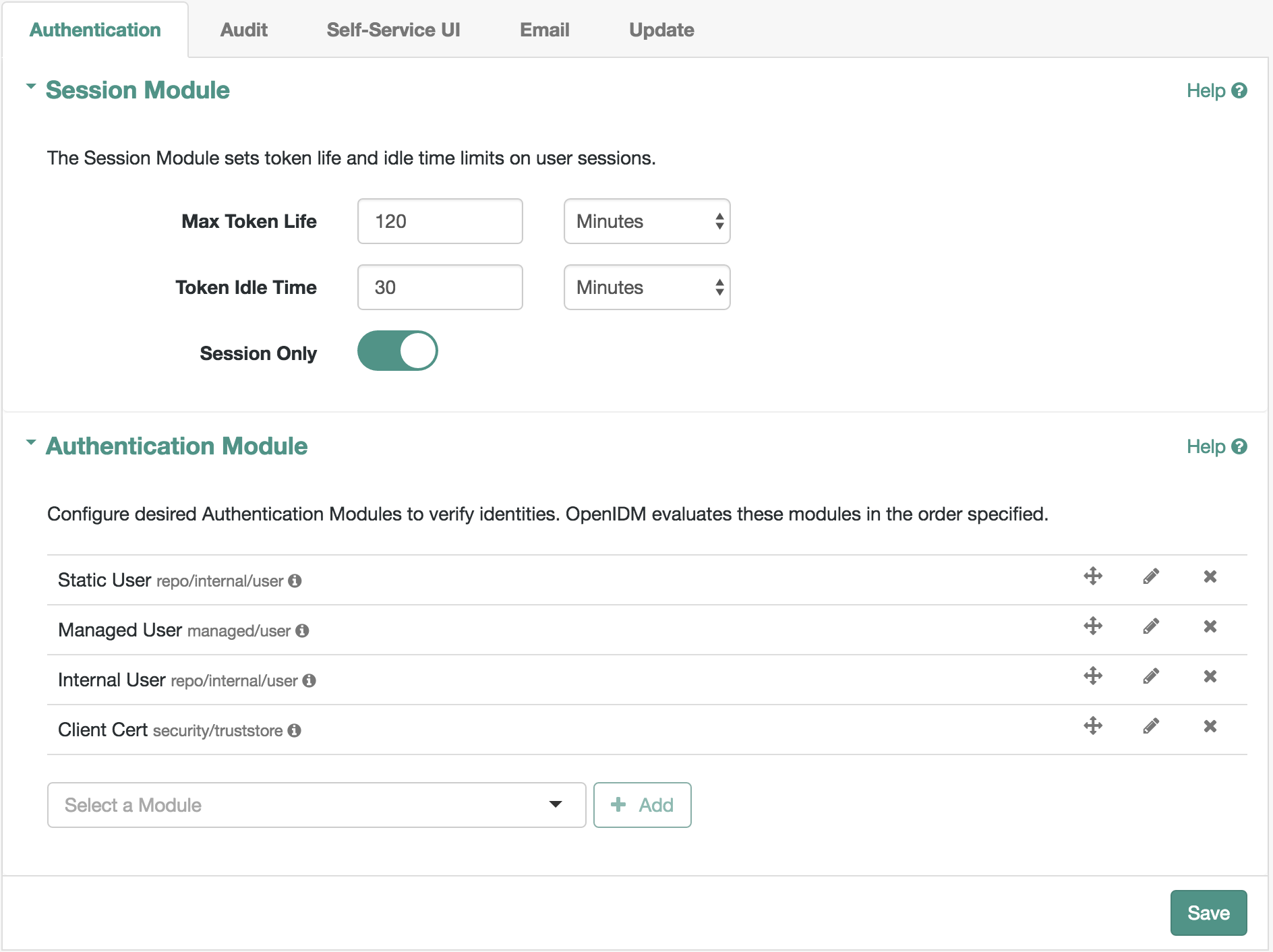The height and width of the screenshot is (952, 1273).
Task: Edit the Static User module
Action: (x=1151, y=576)
